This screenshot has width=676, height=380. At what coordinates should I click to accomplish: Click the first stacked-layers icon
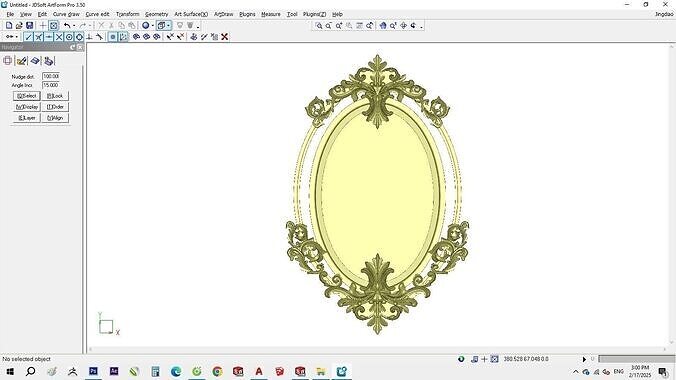[x=136, y=37]
